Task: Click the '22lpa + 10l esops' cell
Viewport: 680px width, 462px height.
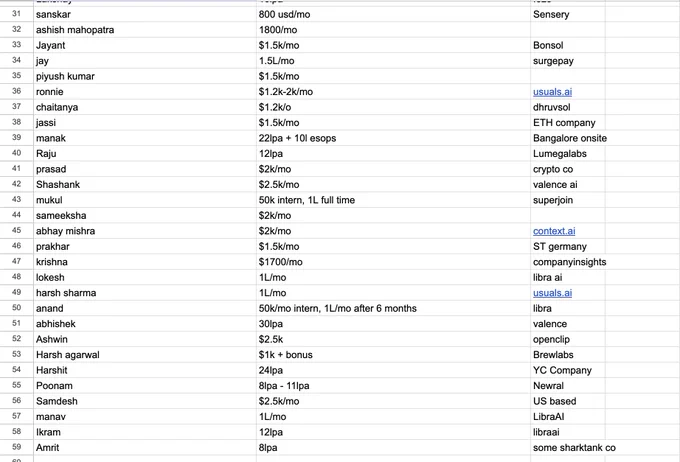Action: 393,138
